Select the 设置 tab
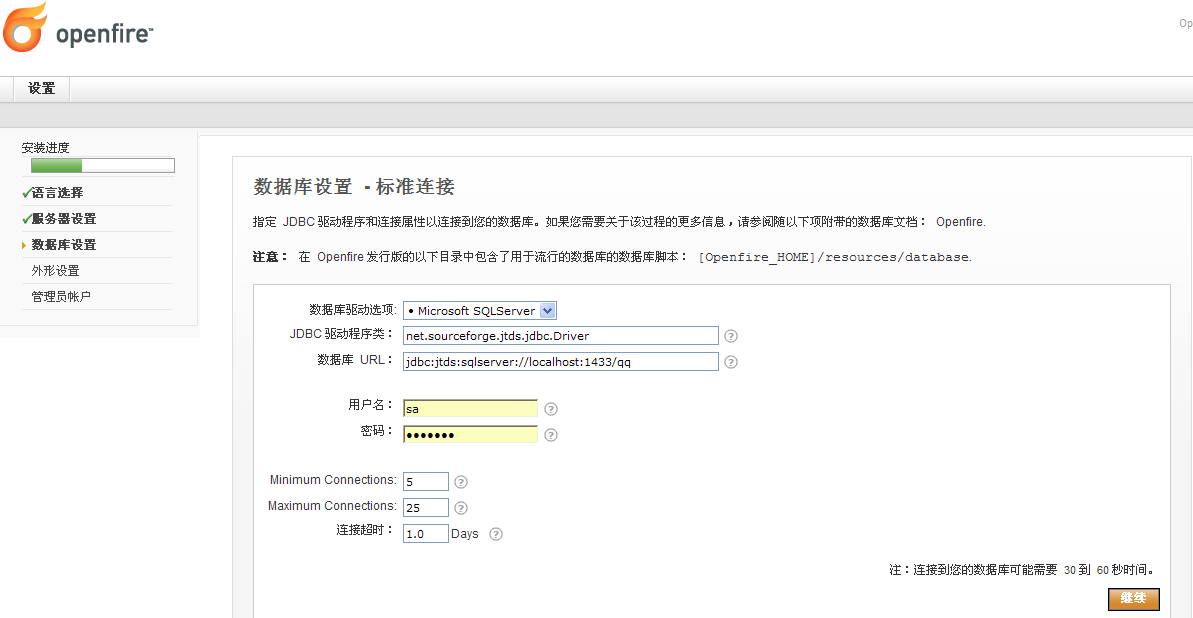 (x=42, y=88)
